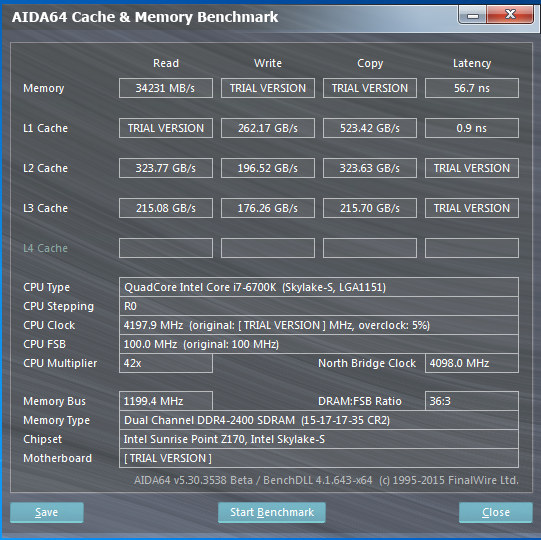The width and height of the screenshot is (541, 540).
Task: Click L2 Cache Write 196.52 GB/s
Action: click(268, 168)
